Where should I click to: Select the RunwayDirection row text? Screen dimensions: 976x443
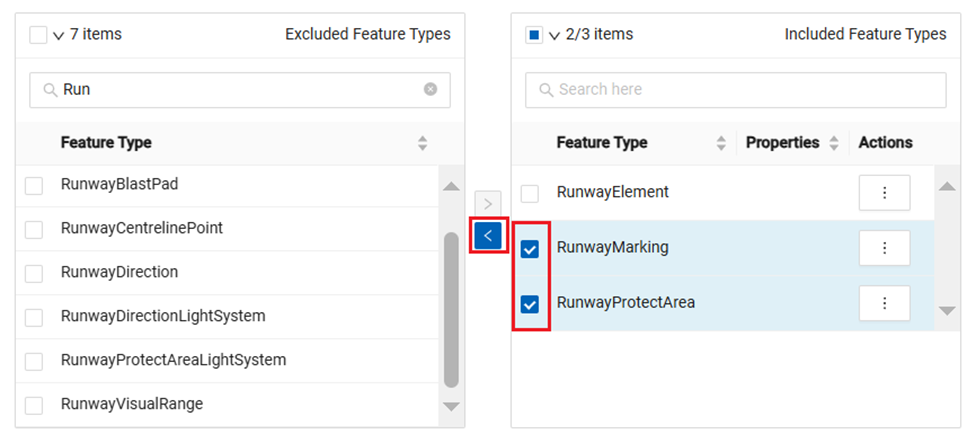tap(120, 272)
